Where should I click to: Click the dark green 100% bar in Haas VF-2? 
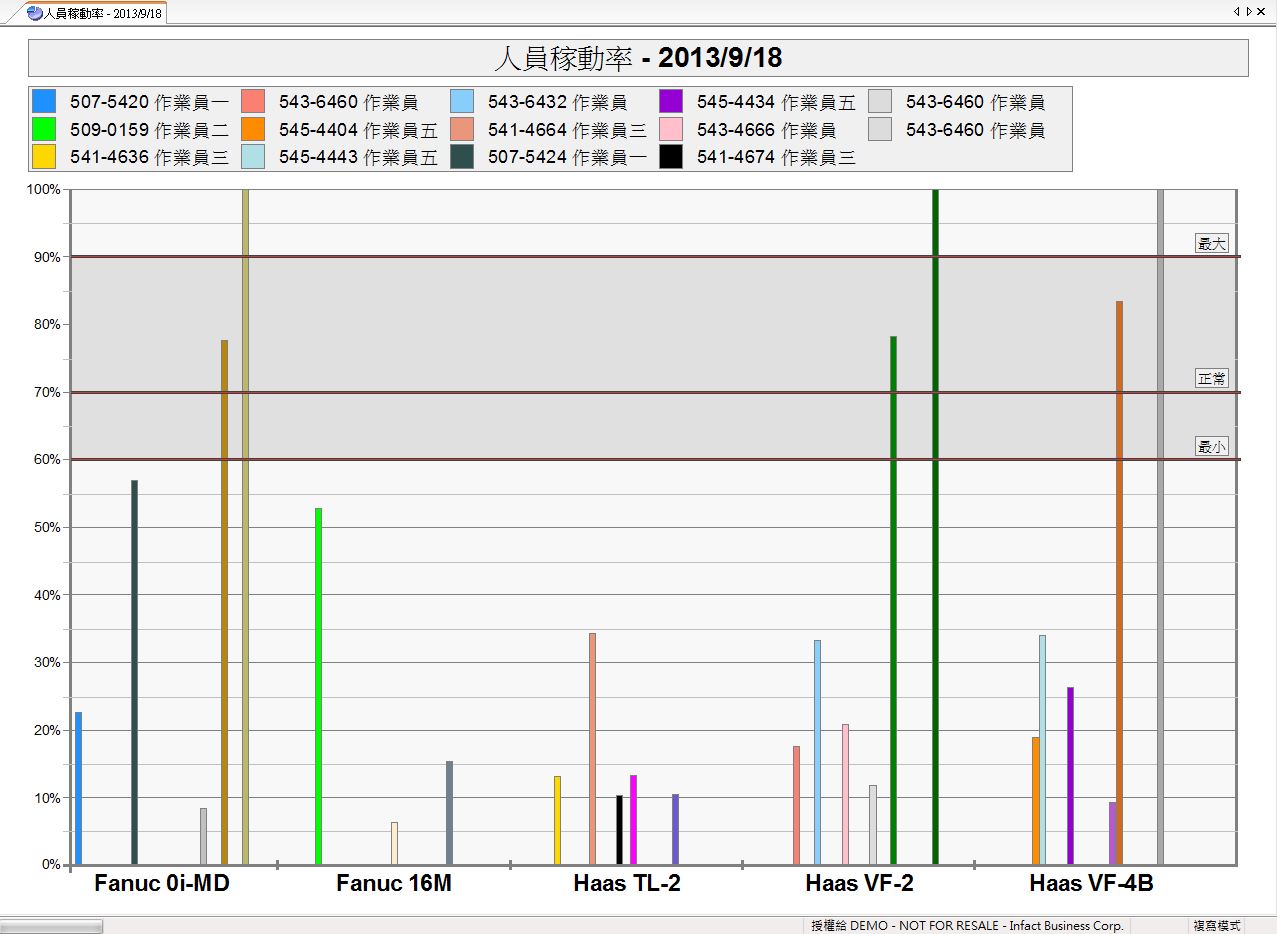click(x=935, y=527)
